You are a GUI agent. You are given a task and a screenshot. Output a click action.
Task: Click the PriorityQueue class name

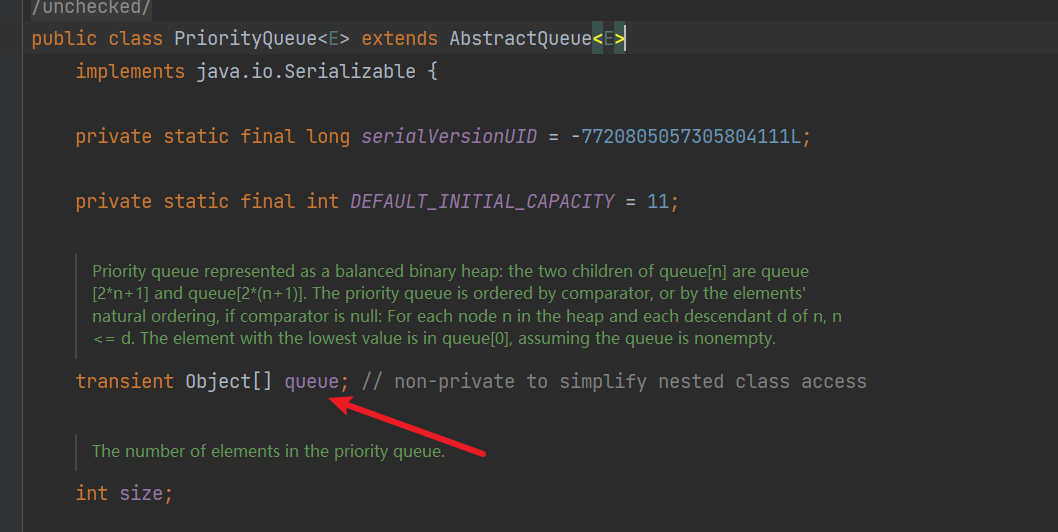point(245,39)
